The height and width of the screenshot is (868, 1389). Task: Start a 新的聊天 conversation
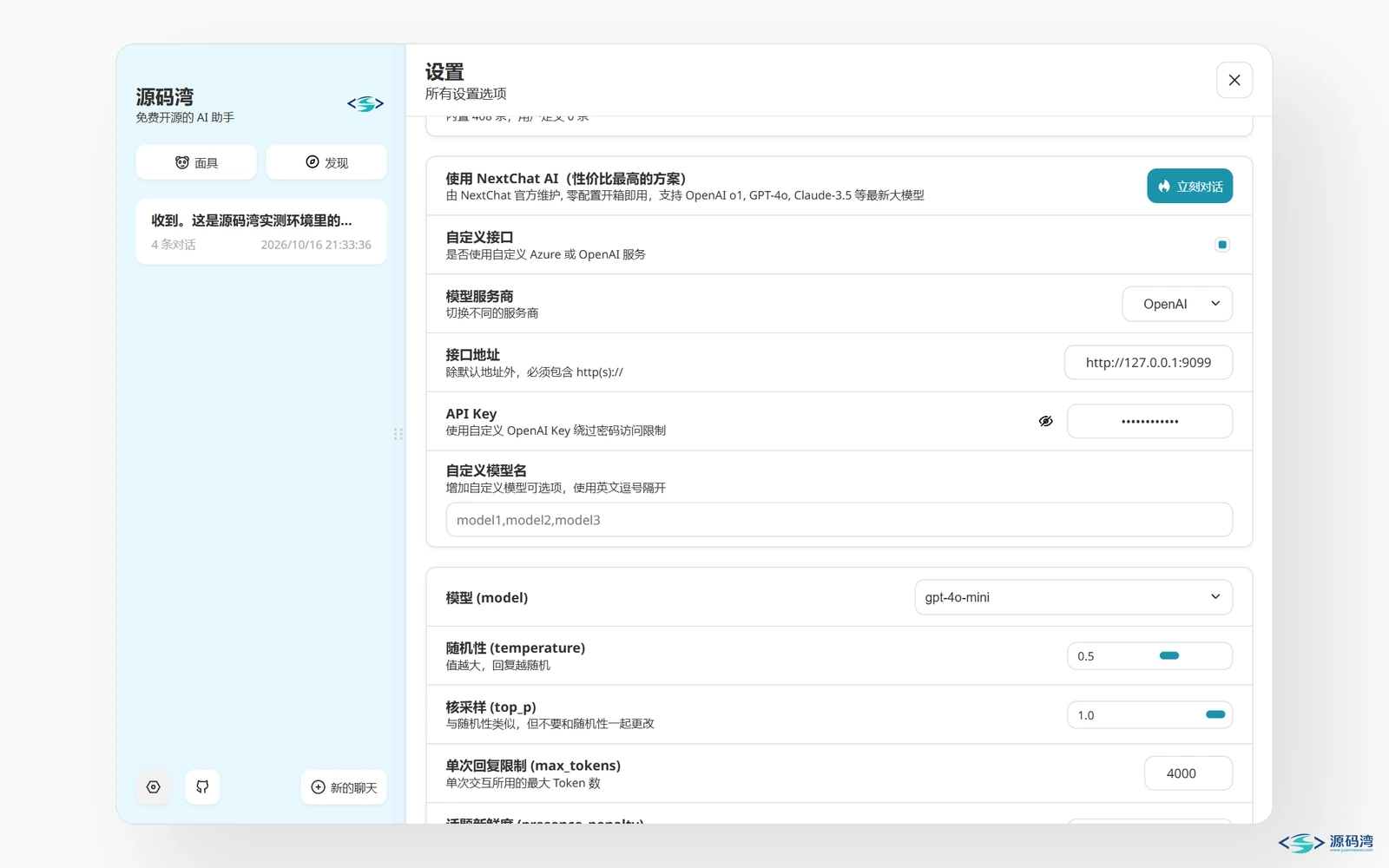344,787
